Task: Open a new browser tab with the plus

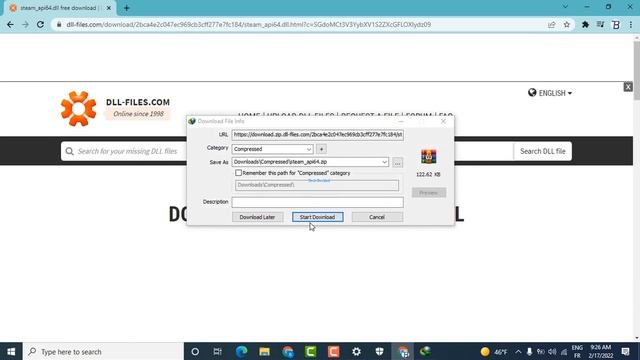Action: pos(127,8)
